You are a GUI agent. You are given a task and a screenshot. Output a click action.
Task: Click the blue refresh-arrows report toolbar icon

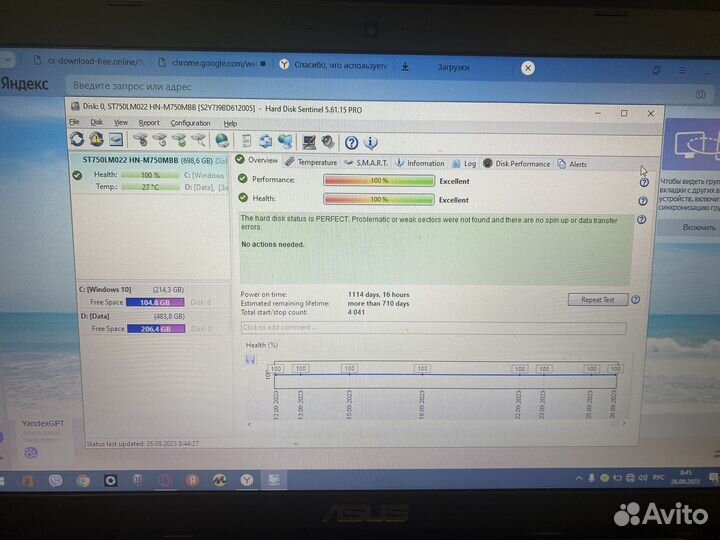click(265, 141)
